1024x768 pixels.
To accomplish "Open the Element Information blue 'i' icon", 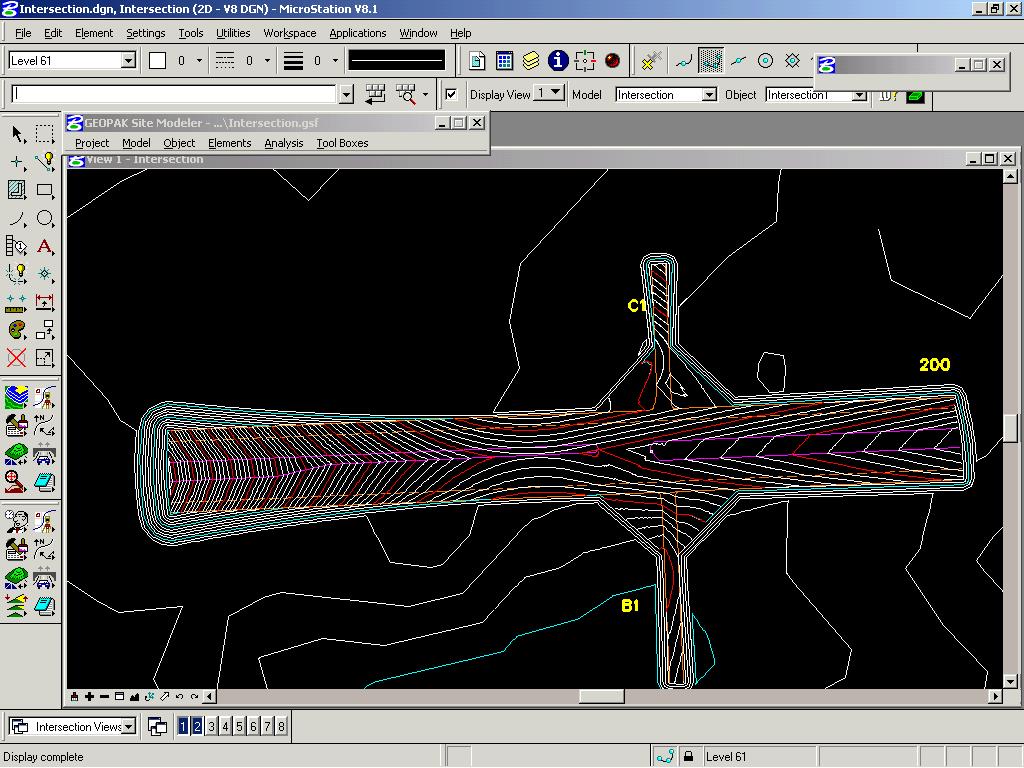I will [558, 61].
